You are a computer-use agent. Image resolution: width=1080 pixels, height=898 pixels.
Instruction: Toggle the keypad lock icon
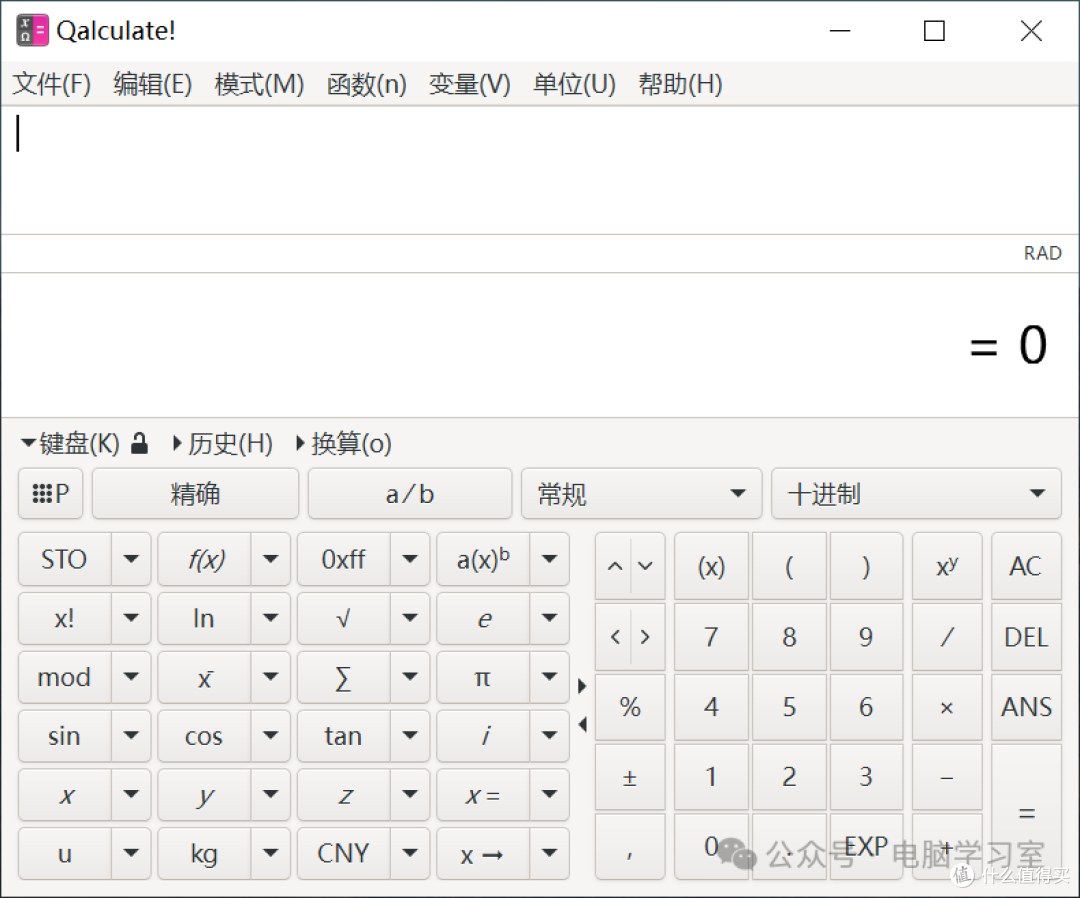tap(140, 443)
